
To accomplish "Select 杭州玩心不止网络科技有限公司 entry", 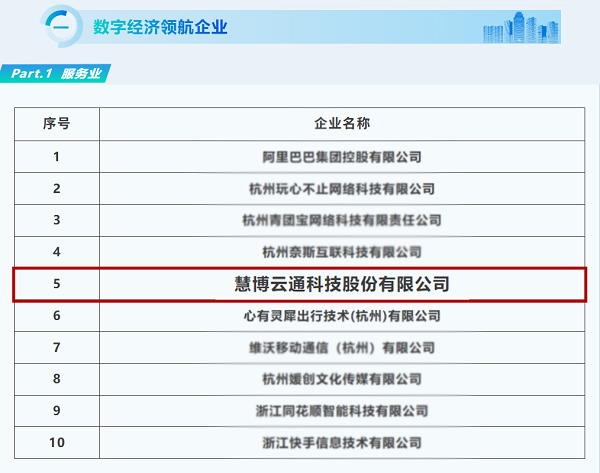I will click(x=342, y=189).
